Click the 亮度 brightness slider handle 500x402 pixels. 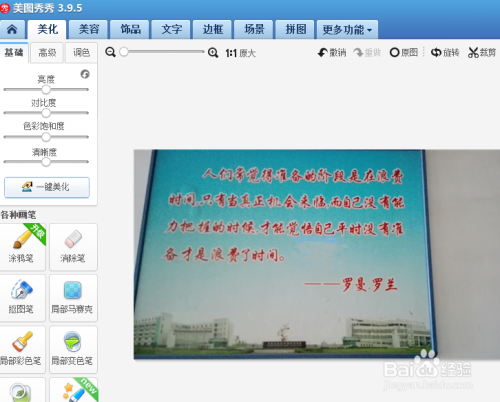pos(46,89)
